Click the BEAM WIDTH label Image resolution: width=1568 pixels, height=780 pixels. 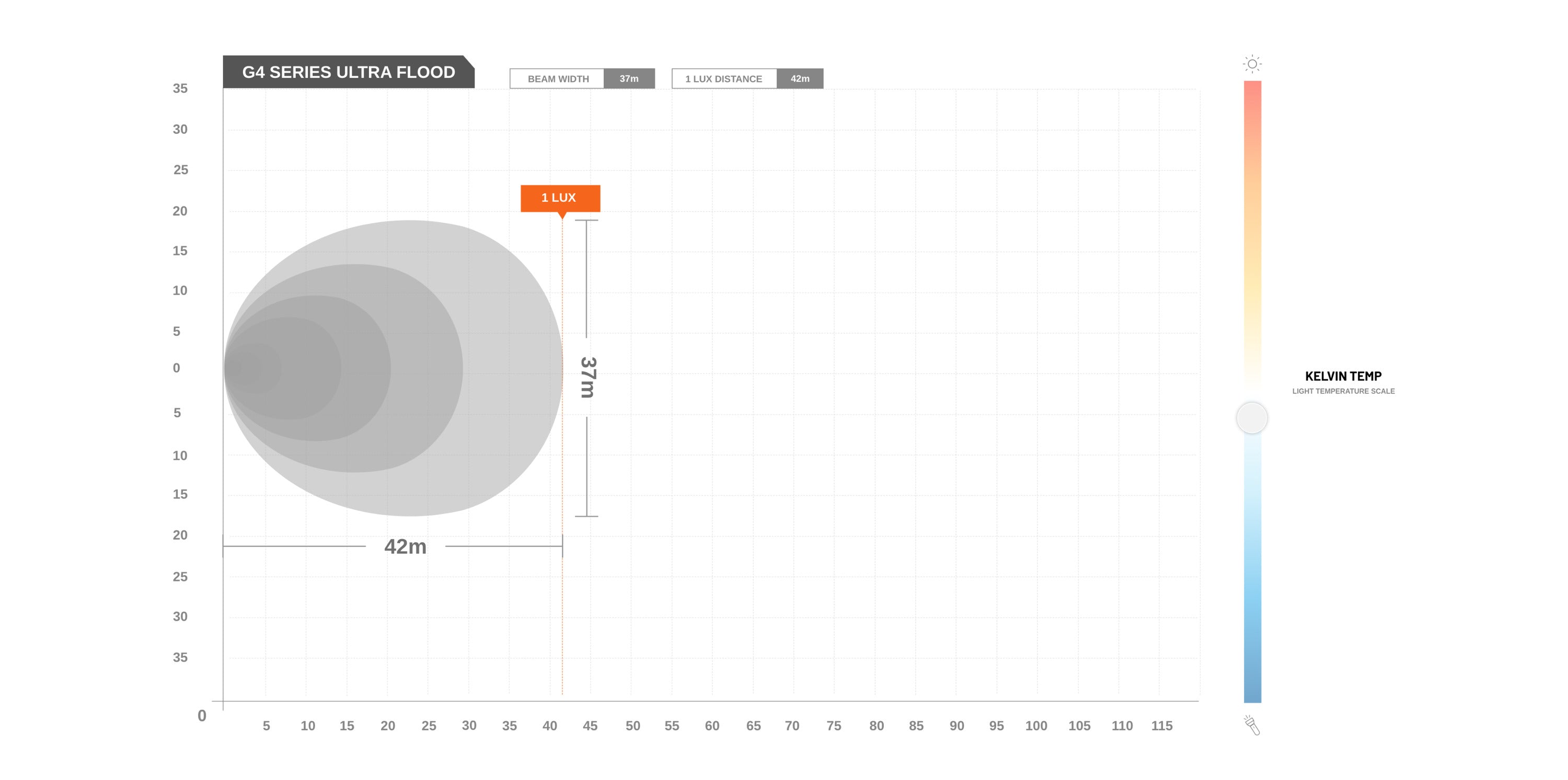coord(558,79)
